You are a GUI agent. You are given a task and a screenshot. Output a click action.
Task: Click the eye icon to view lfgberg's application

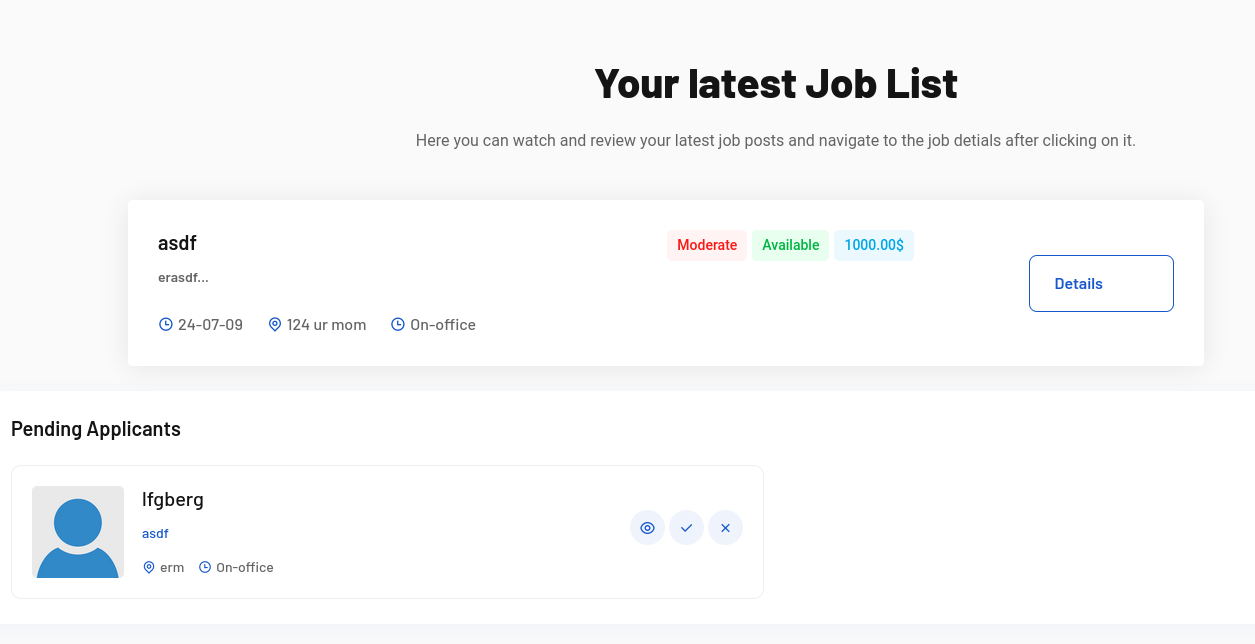(647, 527)
